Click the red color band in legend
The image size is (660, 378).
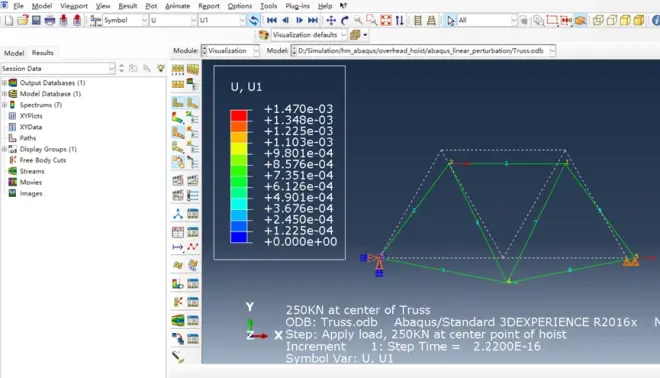click(239, 115)
